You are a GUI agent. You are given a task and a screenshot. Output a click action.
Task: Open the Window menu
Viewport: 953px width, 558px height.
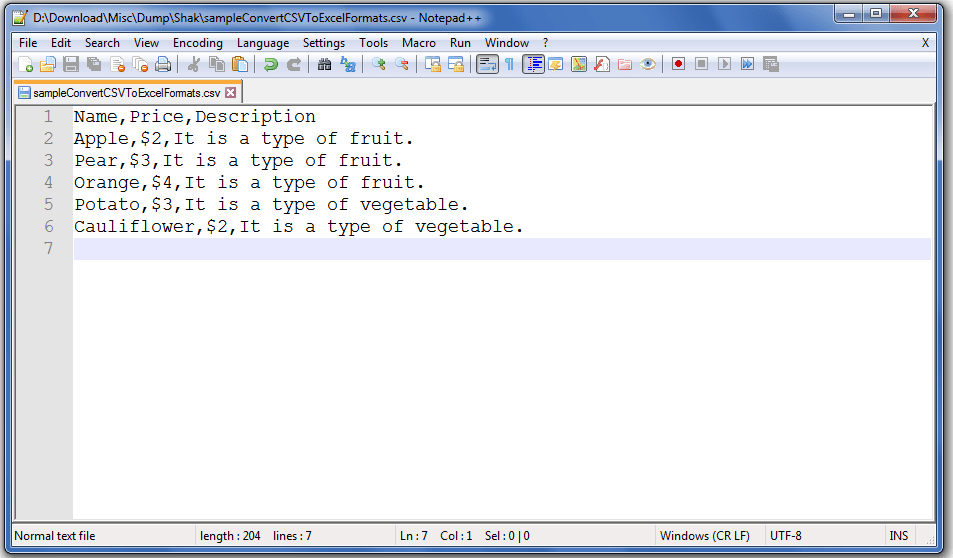click(507, 43)
